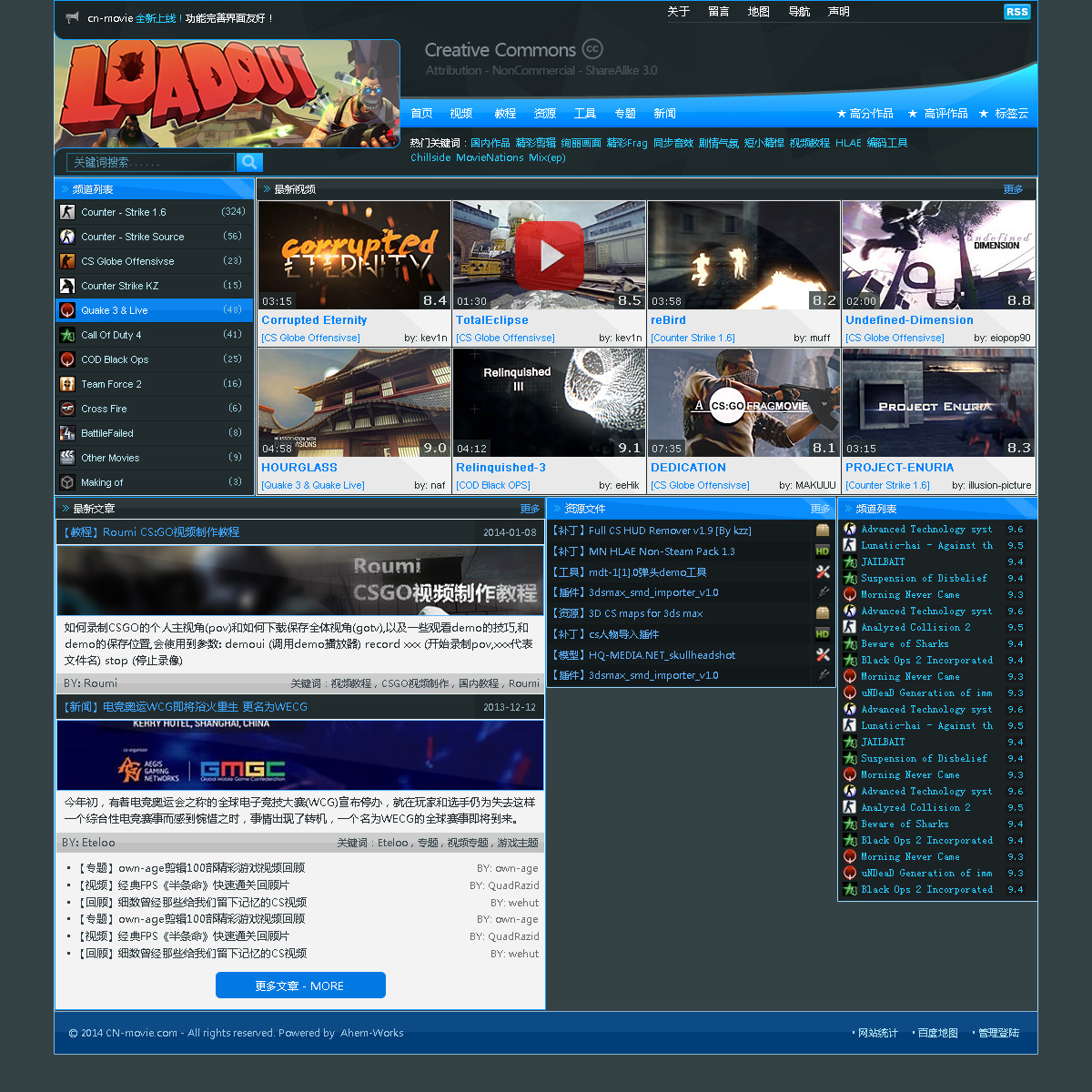Click the Chillside keyword link
The height and width of the screenshot is (1092, 1092).
pyautogui.click(x=430, y=157)
